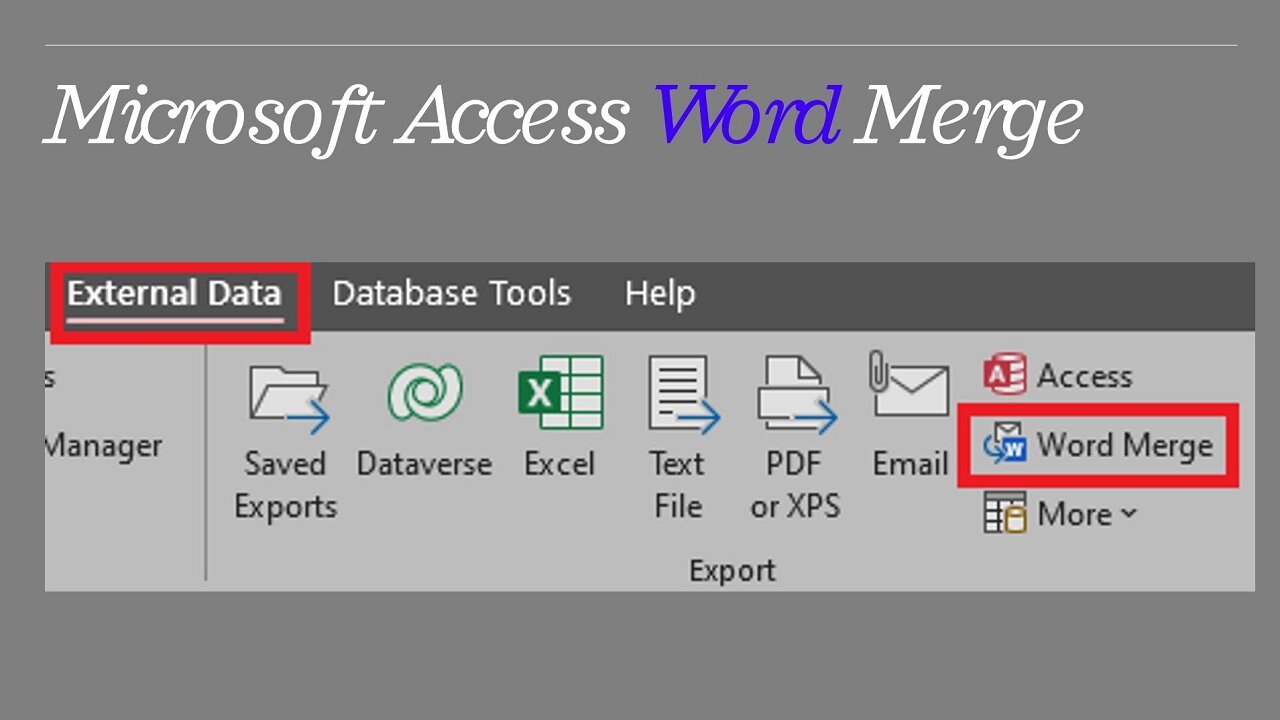Click the Email export envelope icon
The width and height of the screenshot is (1280, 720).
click(x=908, y=385)
